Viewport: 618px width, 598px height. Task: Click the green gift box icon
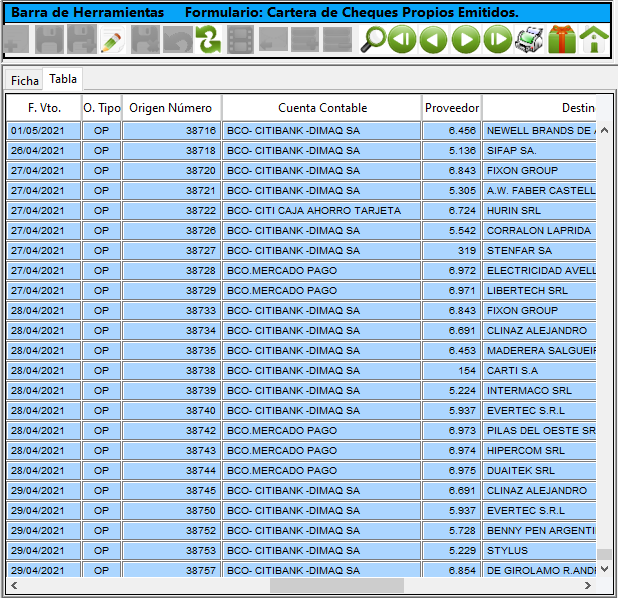pos(562,39)
